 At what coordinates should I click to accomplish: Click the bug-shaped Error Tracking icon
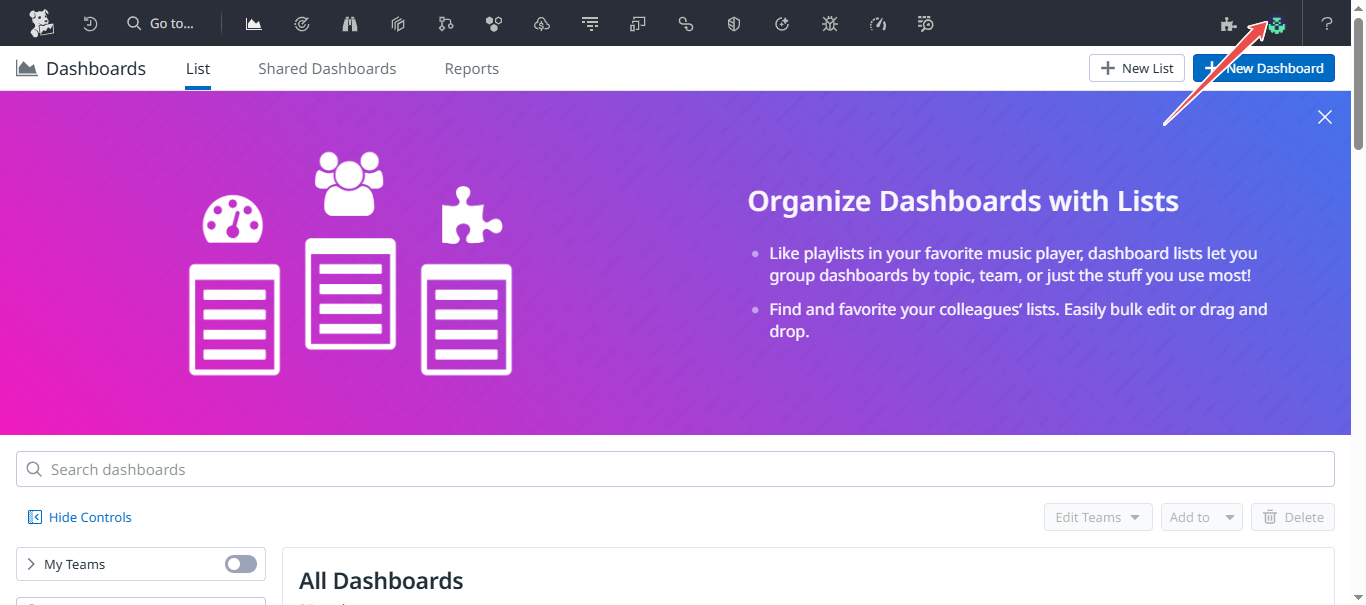829,23
